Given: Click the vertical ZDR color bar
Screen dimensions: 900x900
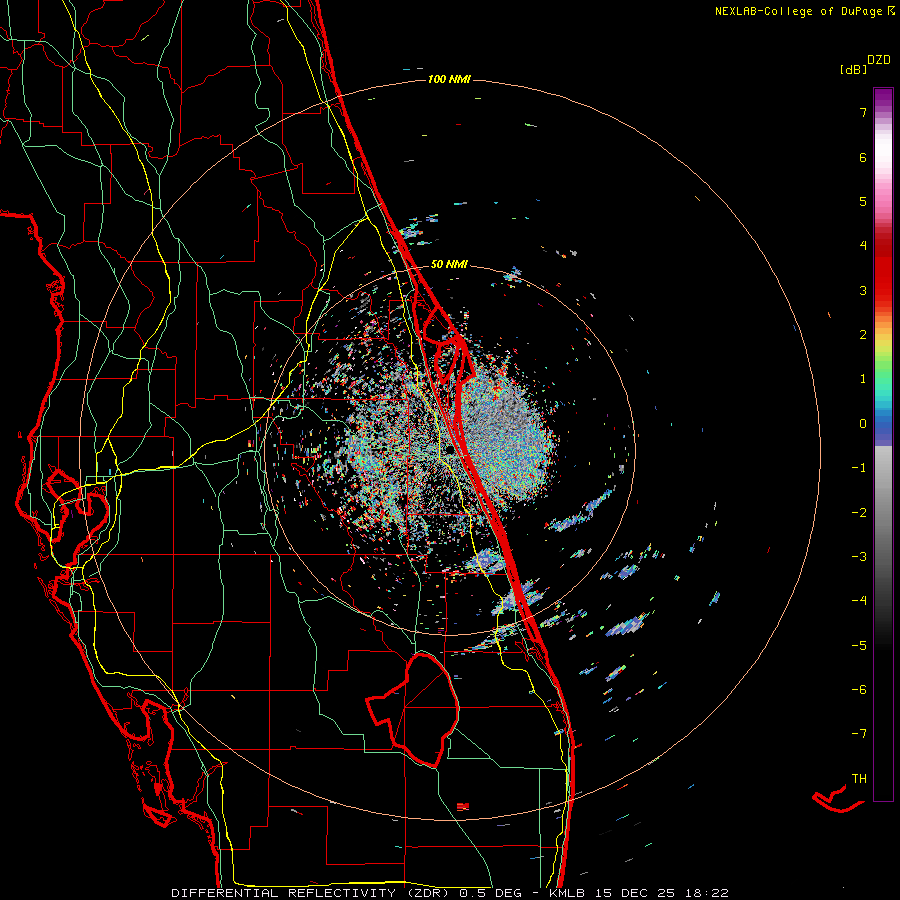Looking at the screenshot, I should tap(883, 444).
